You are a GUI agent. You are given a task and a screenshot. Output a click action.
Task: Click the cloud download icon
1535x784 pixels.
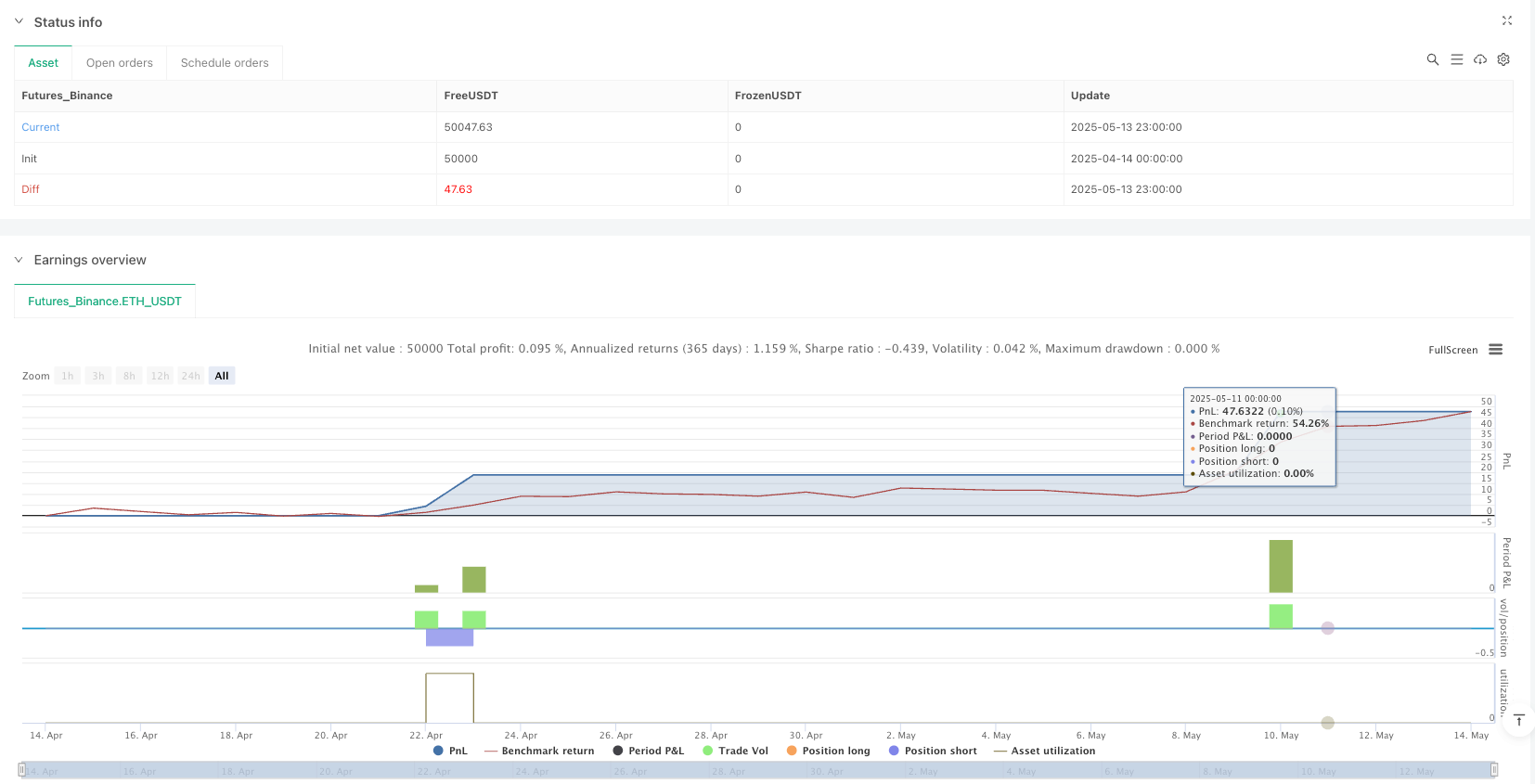tap(1480, 59)
